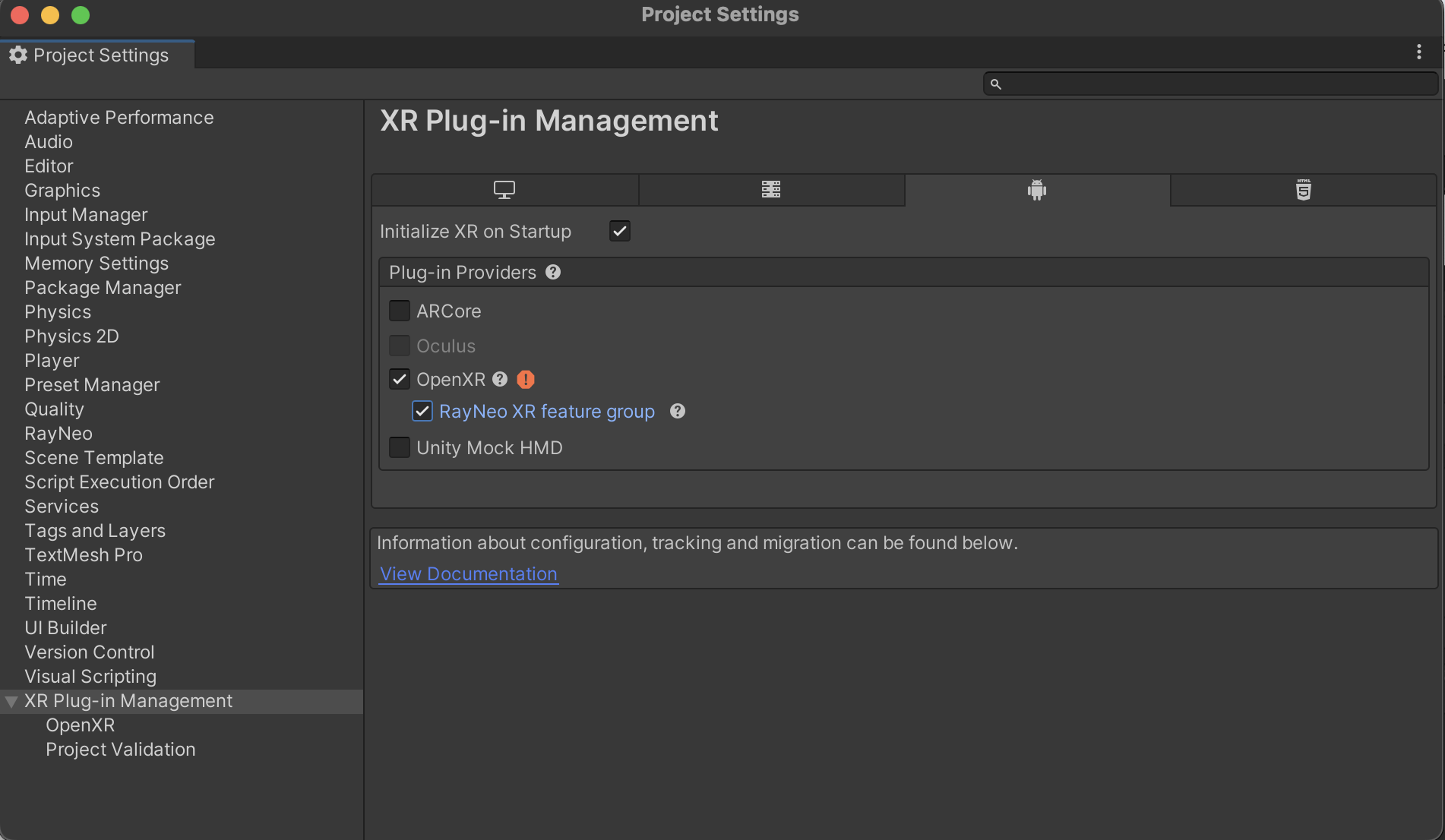Select Timeline settings category
Viewport: 1445px width, 840px height.
pos(61,604)
